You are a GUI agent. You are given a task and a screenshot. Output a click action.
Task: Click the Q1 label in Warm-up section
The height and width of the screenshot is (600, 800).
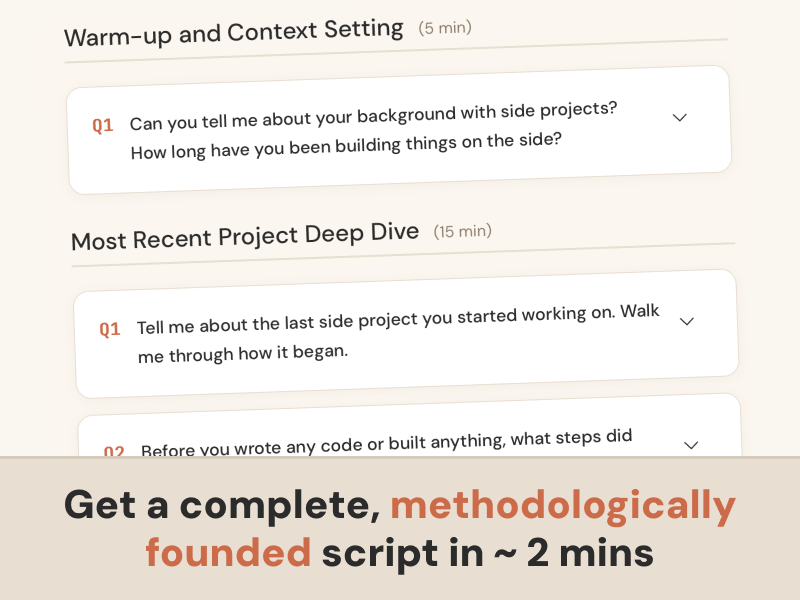[x=103, y=126]
